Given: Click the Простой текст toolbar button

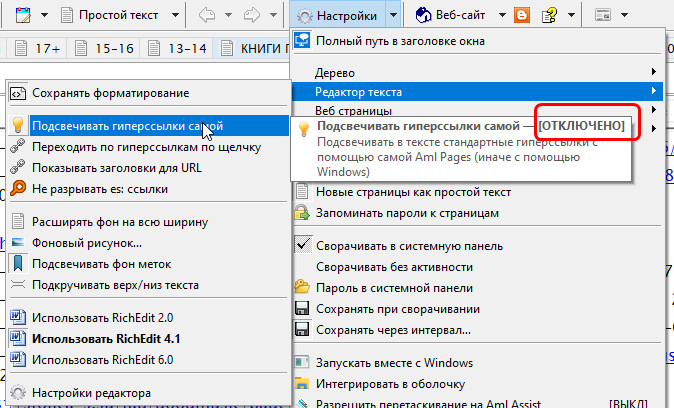Looking at the screenshot, I should pos(110,15).
